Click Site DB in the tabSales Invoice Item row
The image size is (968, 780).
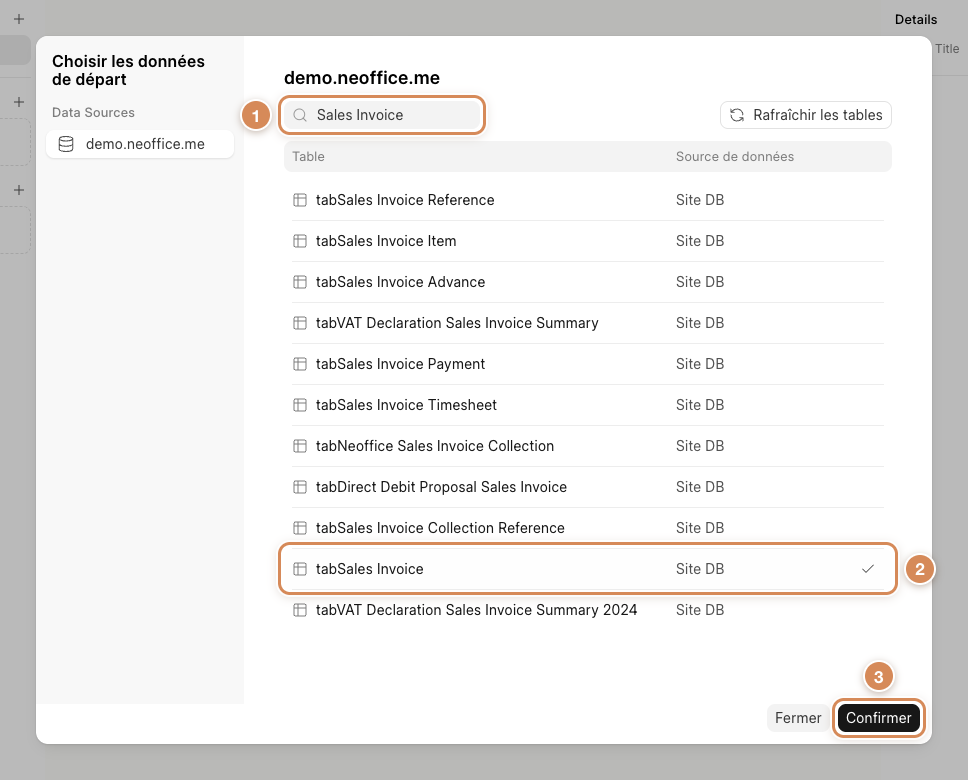[699, 241]
